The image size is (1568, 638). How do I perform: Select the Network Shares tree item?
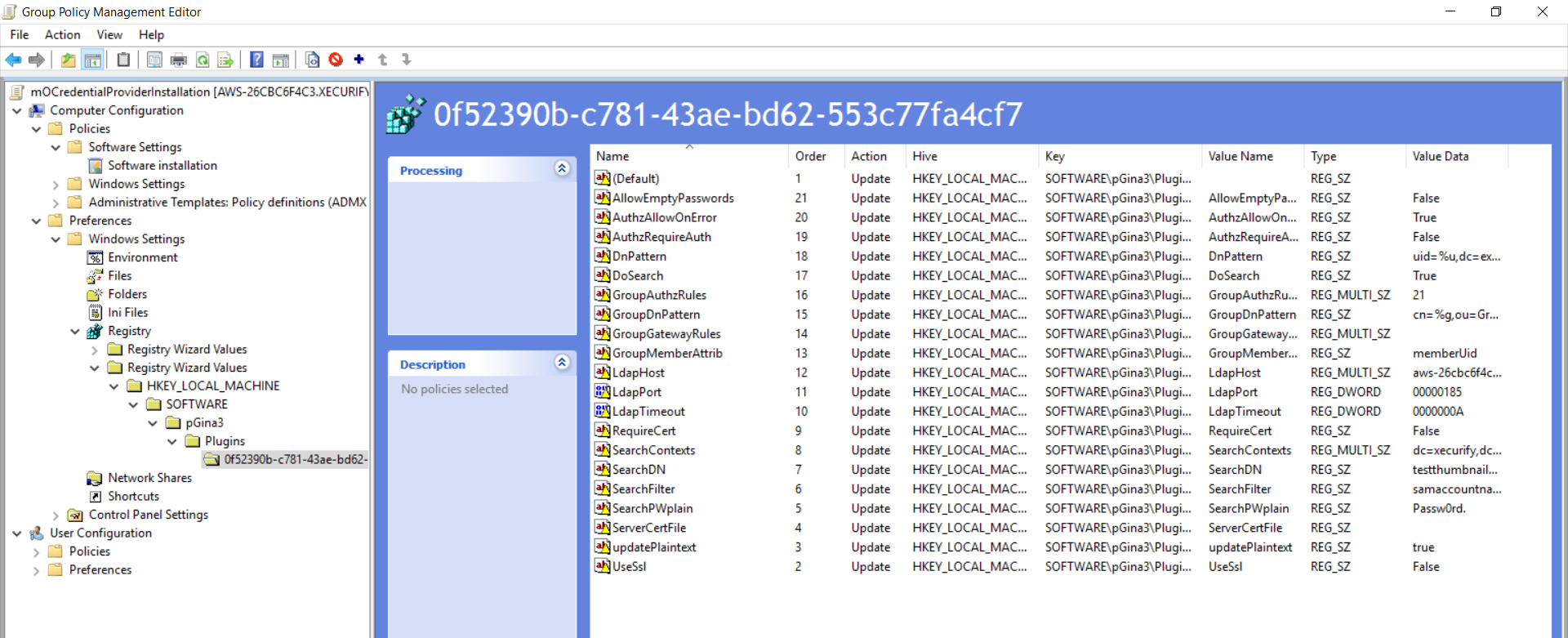[150, 478]
